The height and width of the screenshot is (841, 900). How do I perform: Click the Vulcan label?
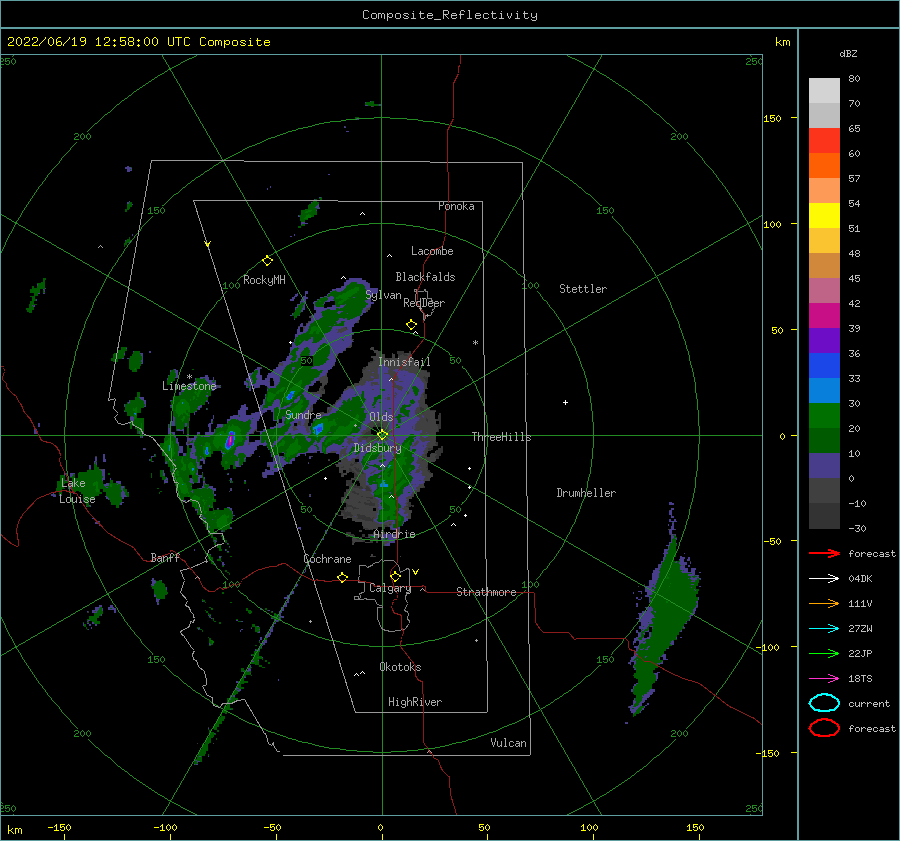508,743
